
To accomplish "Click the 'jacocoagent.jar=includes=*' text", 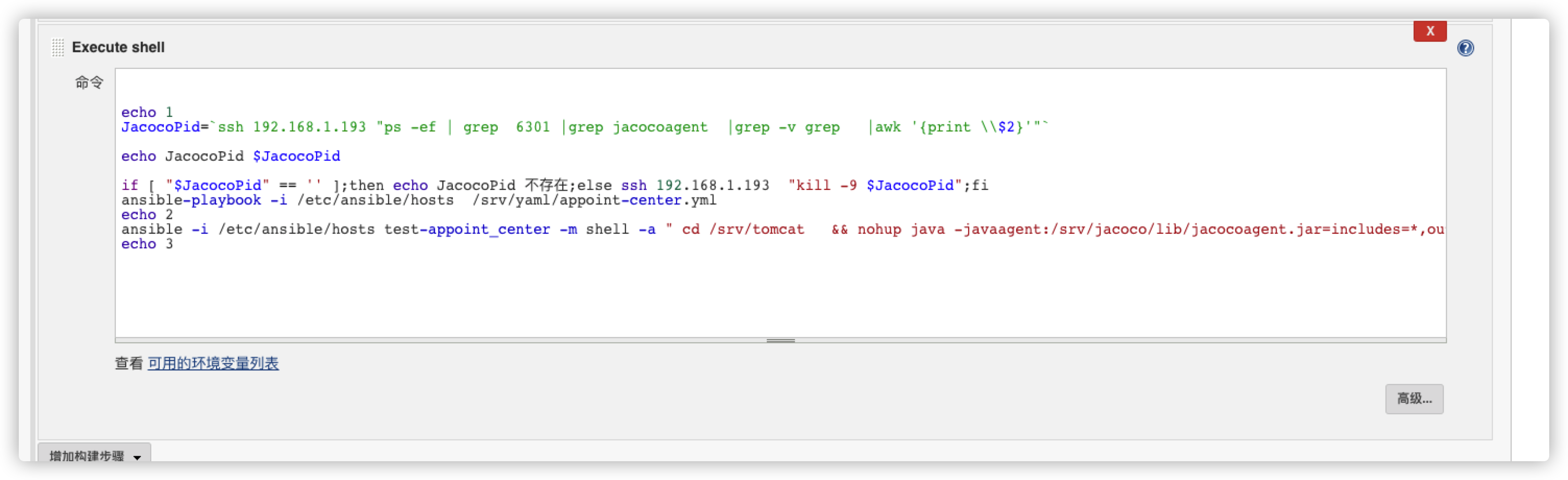I will click(x=1305, y=229).
